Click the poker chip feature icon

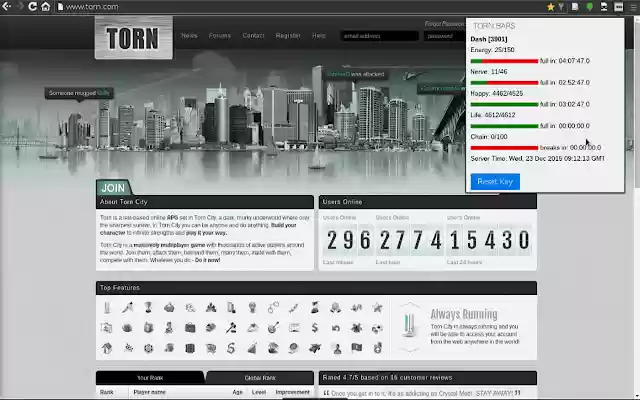tap(148, 348)
